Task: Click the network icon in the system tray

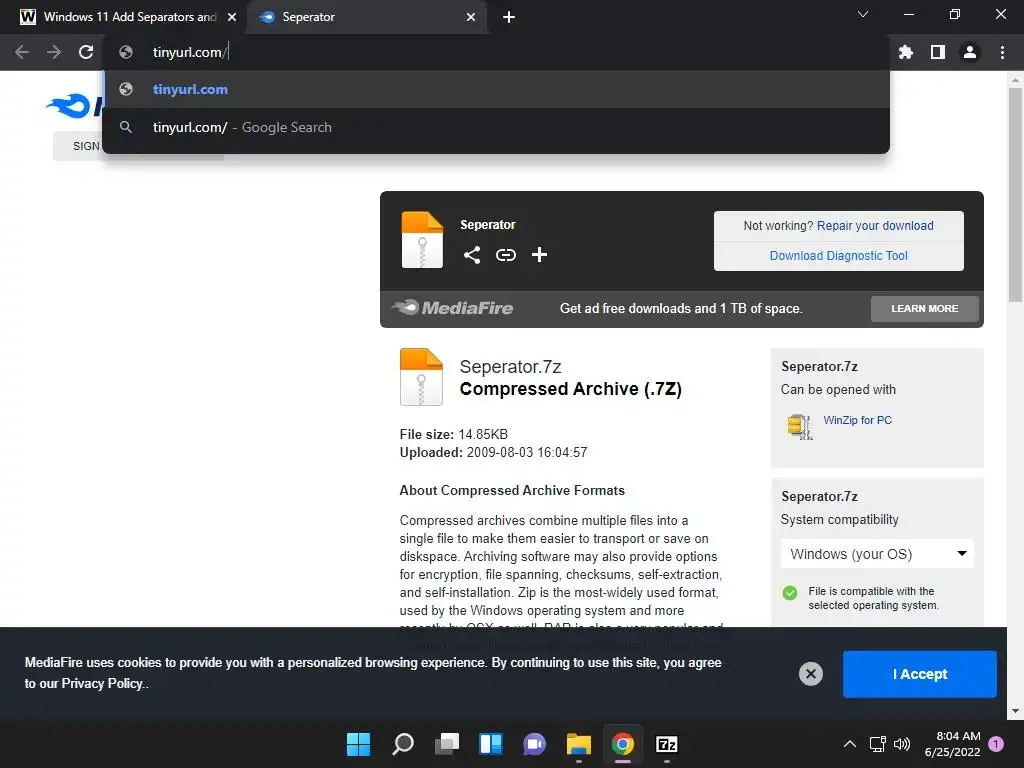Action: pos(878,744)
